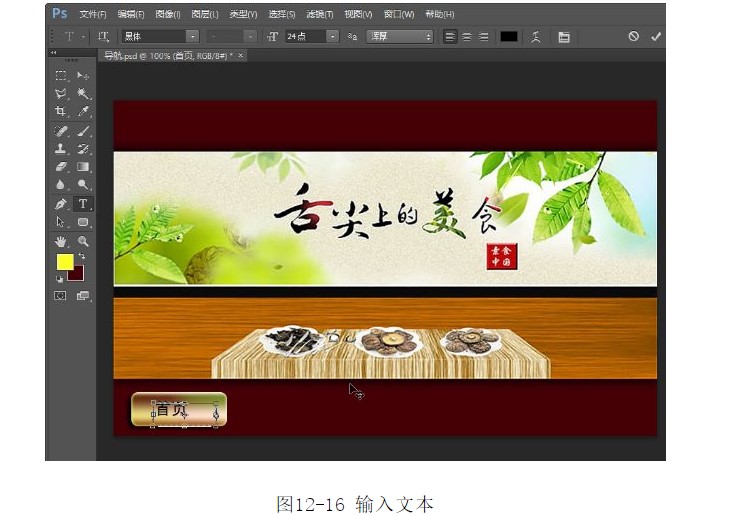Set text alignment to left
741x515 pixels.
450,36
